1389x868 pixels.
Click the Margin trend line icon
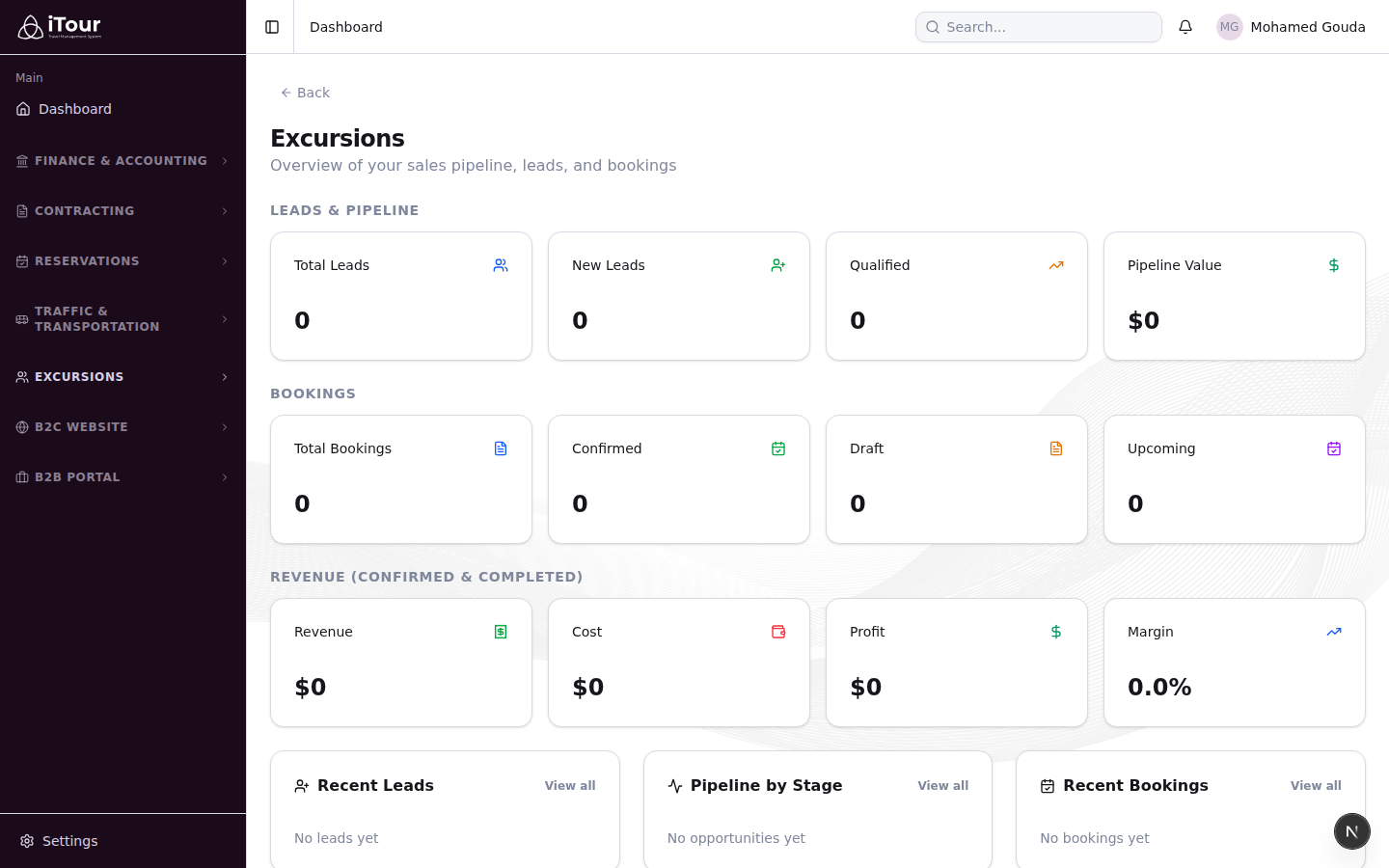(x=1334, y=632)
